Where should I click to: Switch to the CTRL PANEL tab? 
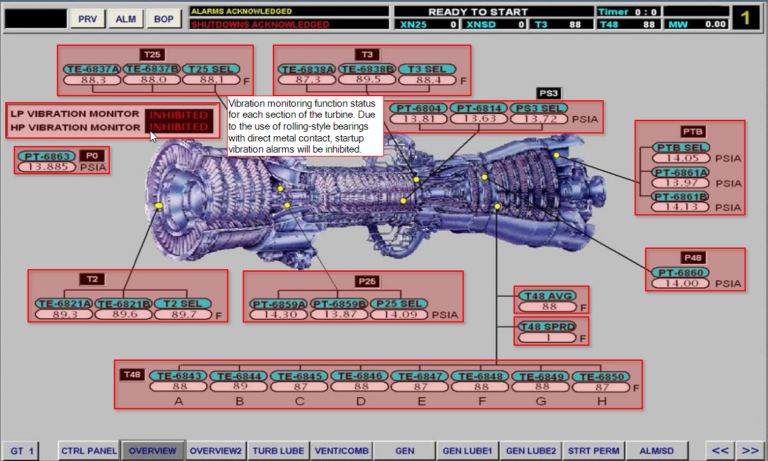coord(89,451)
